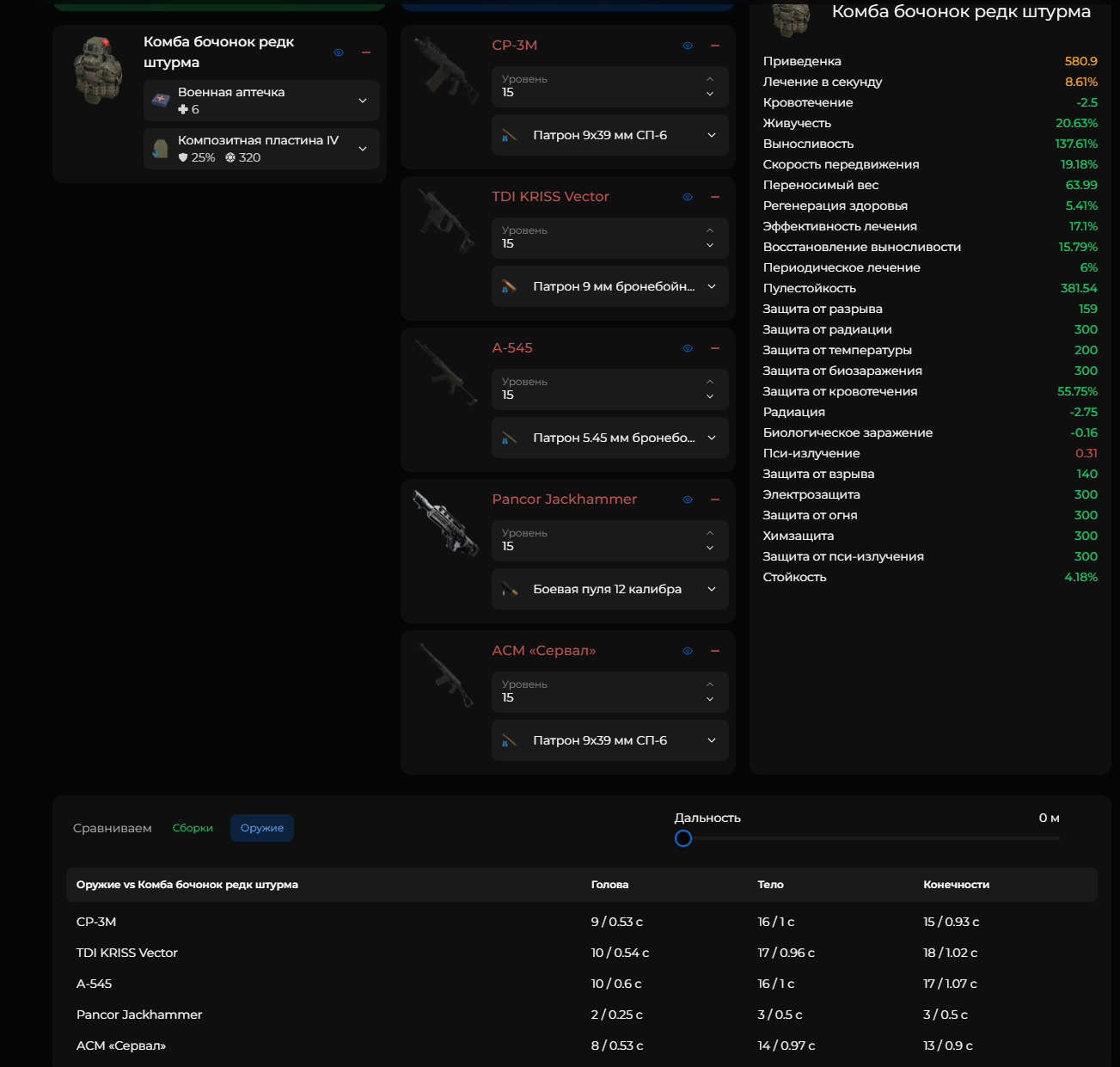Toggle eye icon for Комба бочонок armor

click(x=339, y=52)
